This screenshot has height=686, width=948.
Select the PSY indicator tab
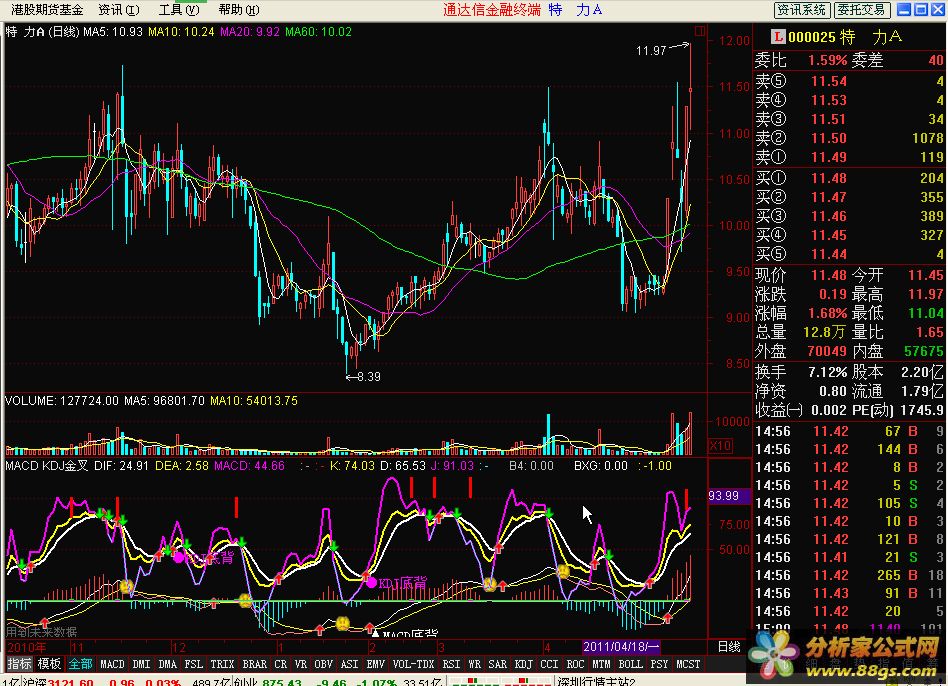659,664
